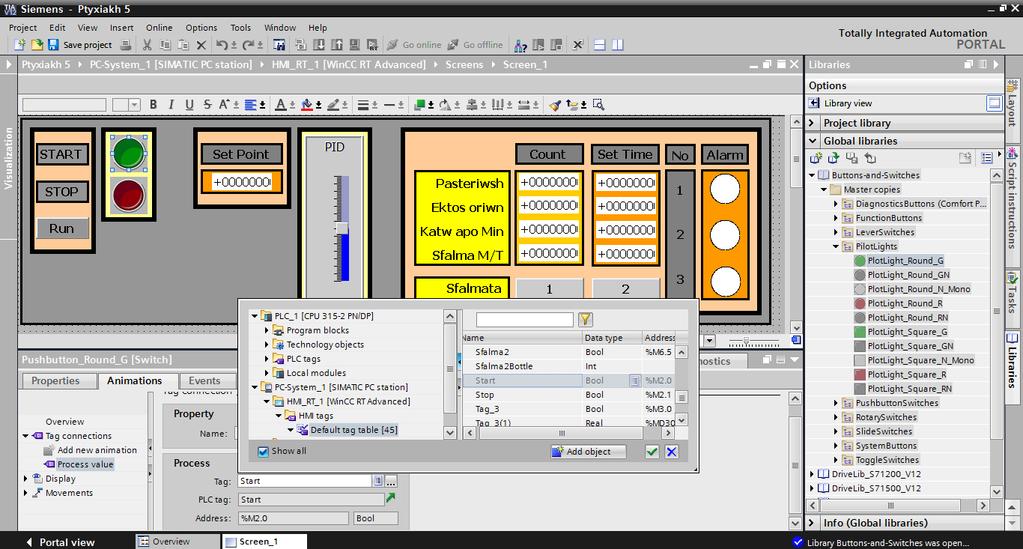
Task: Select PlotLight_Round_G library item
Action: (x=905, y=260)
